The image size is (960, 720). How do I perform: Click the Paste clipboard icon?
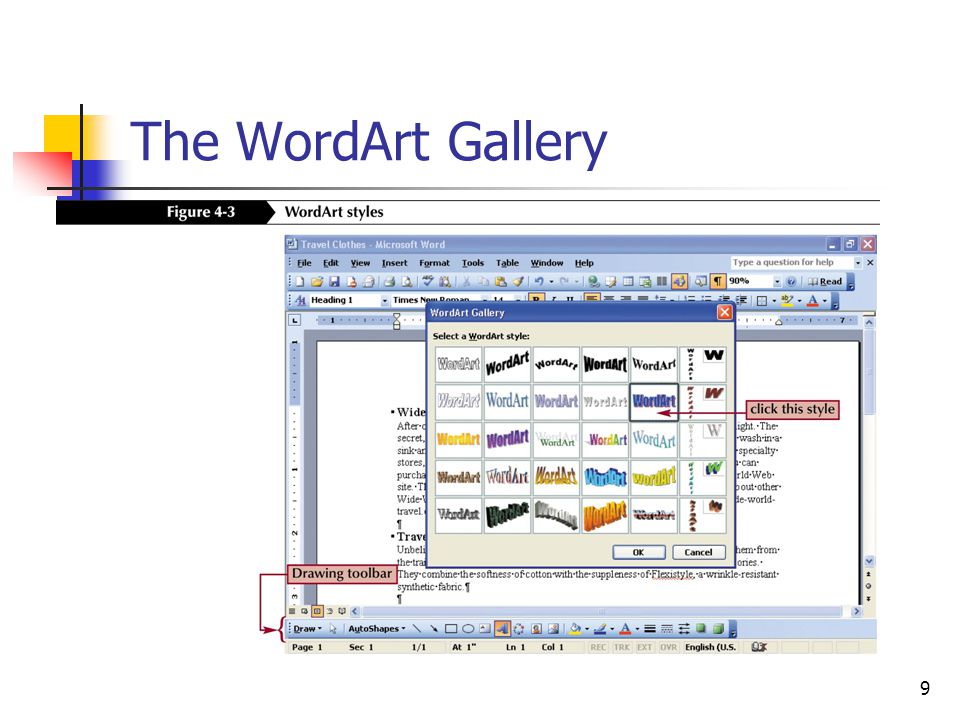[x=501, y=282]
